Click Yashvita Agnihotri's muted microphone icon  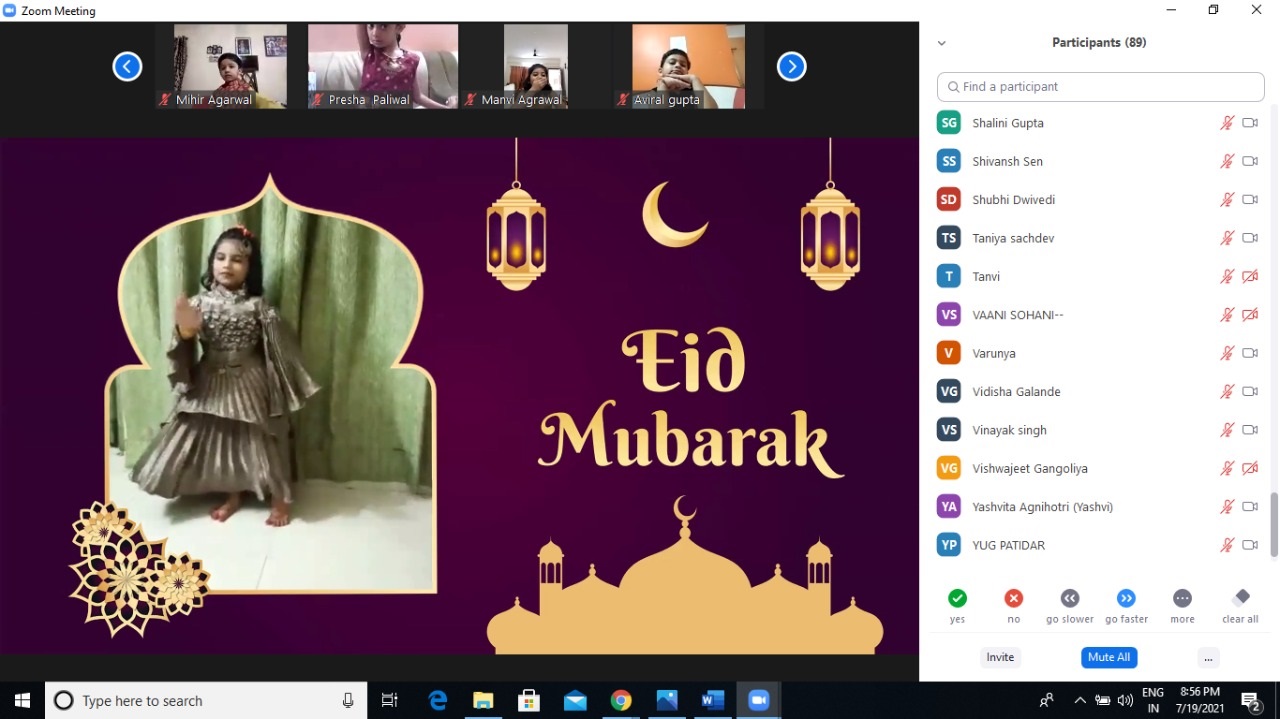click(x=1227, y=507)
